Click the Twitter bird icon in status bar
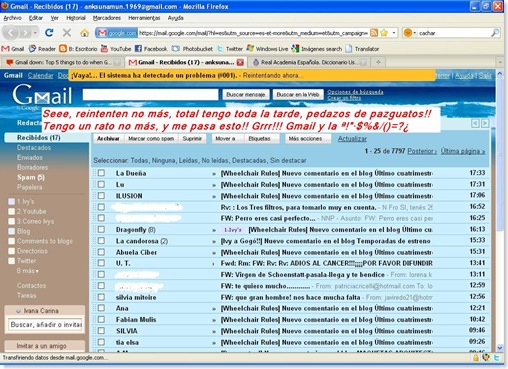The height and width of the screenshot is (369, 508). point(496,358)
